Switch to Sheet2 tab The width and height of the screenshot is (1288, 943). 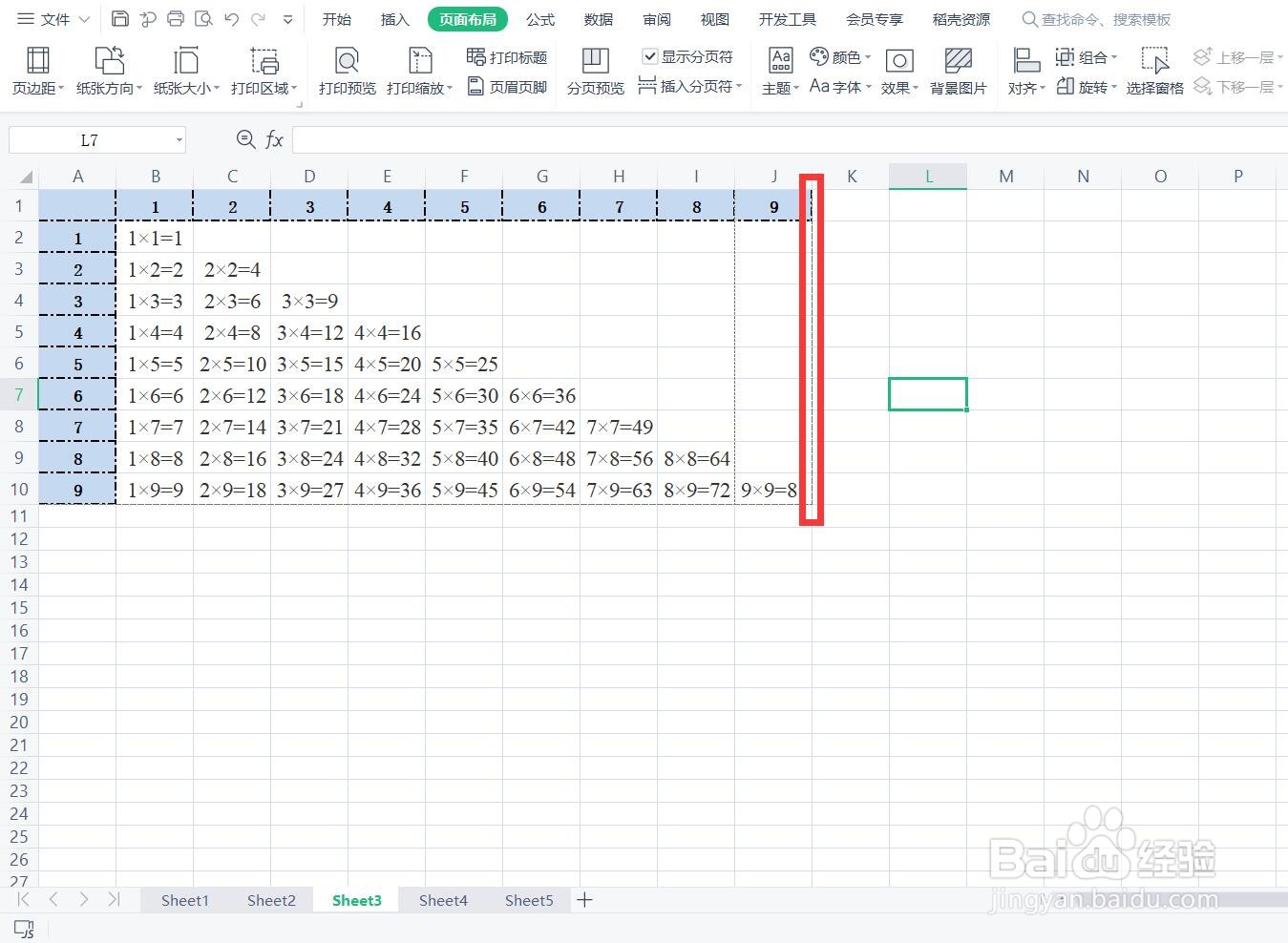pyautogui.click(x=271, y=900)
